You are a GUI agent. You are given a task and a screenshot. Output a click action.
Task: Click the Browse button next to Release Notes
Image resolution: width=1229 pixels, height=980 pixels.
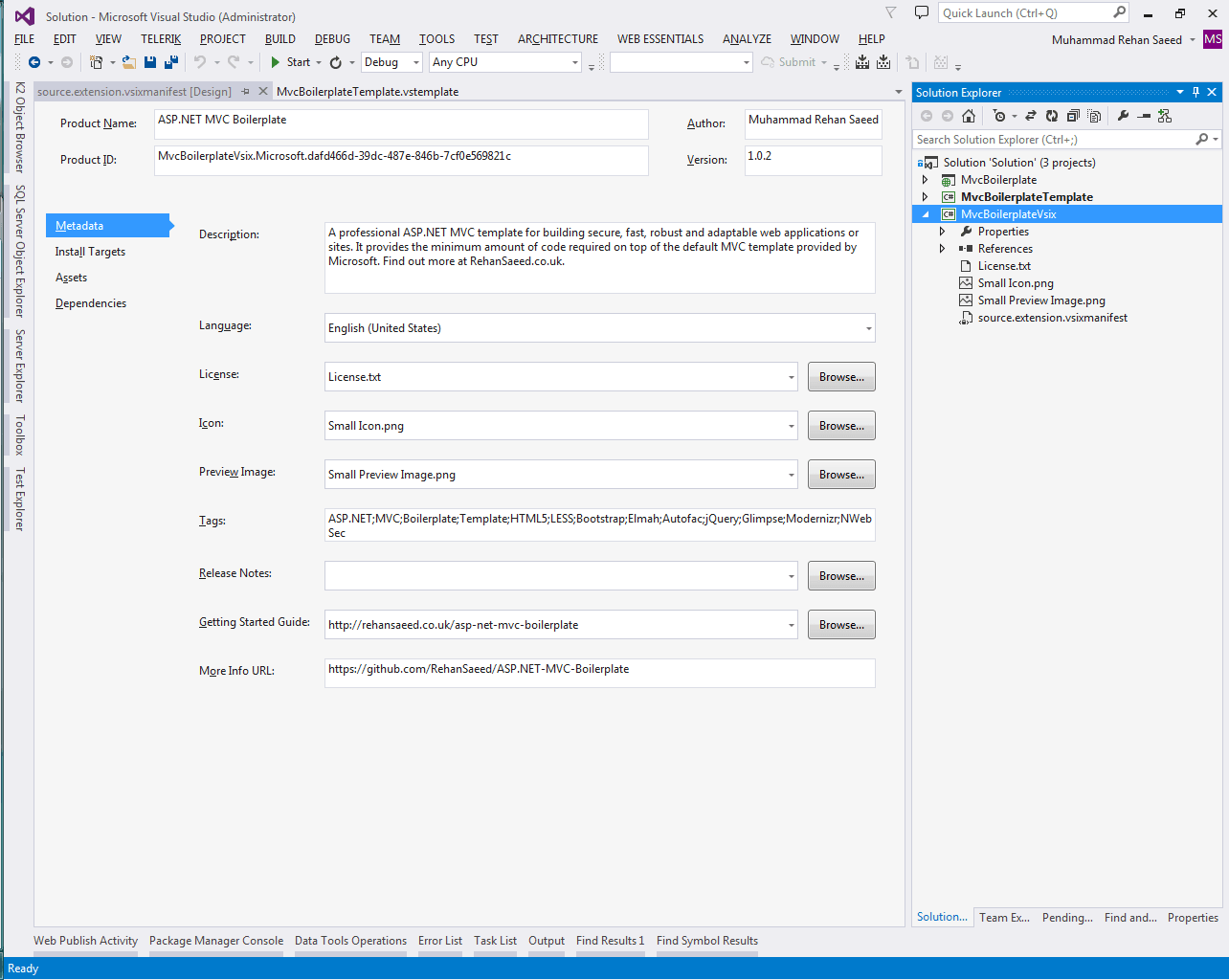840,575
